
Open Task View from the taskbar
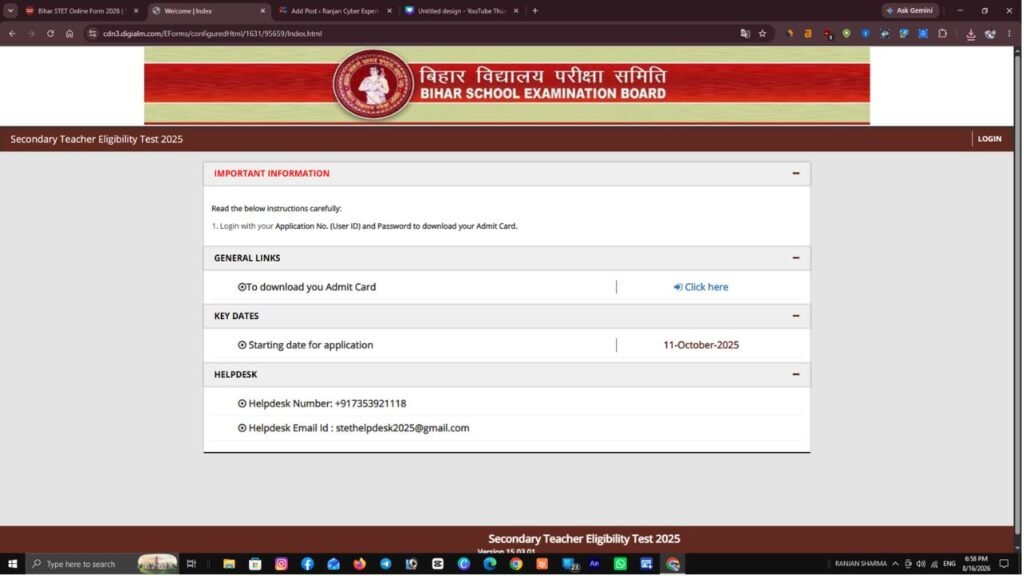click(191, 564)
